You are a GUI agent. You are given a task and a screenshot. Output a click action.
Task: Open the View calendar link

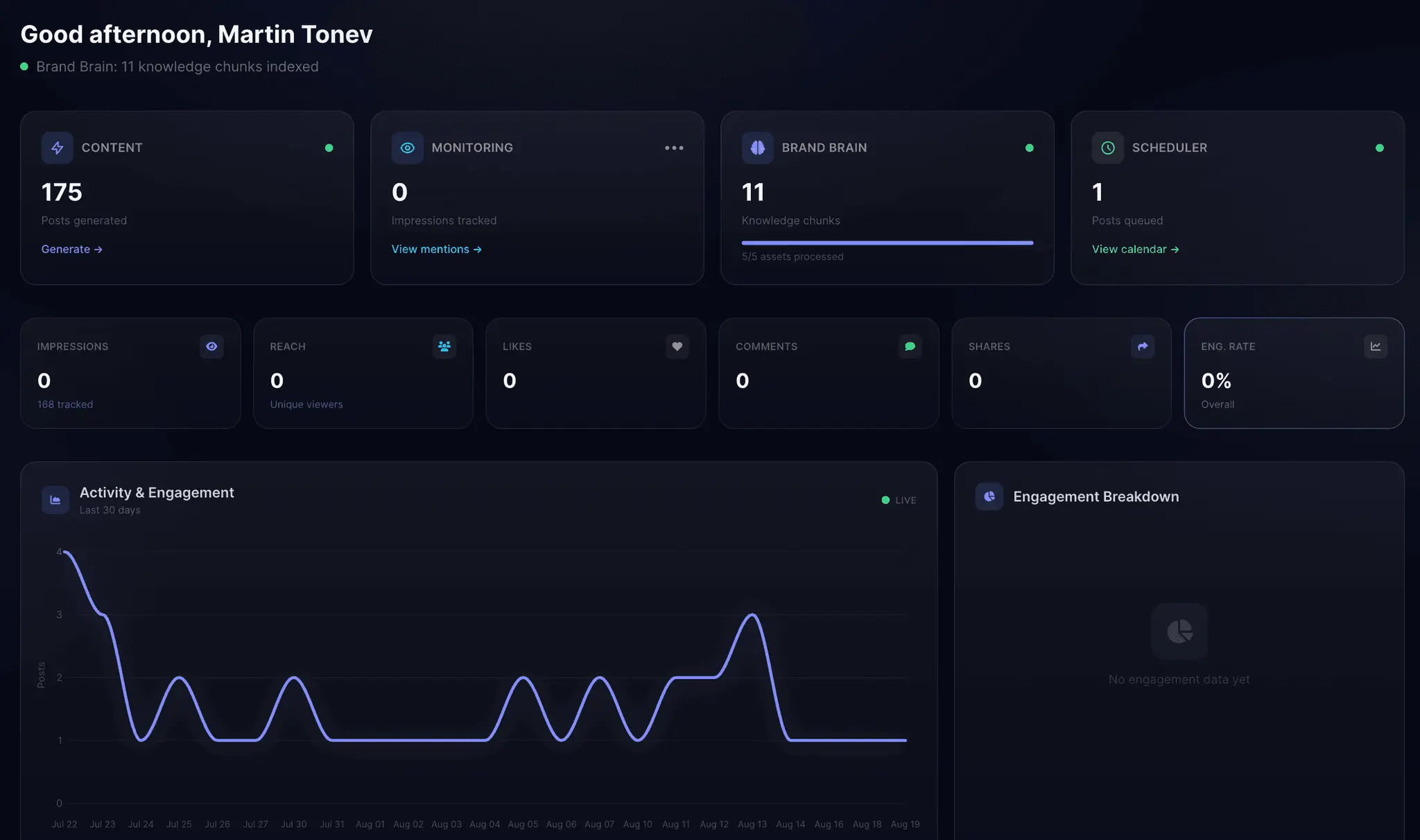click(1136, 249)
